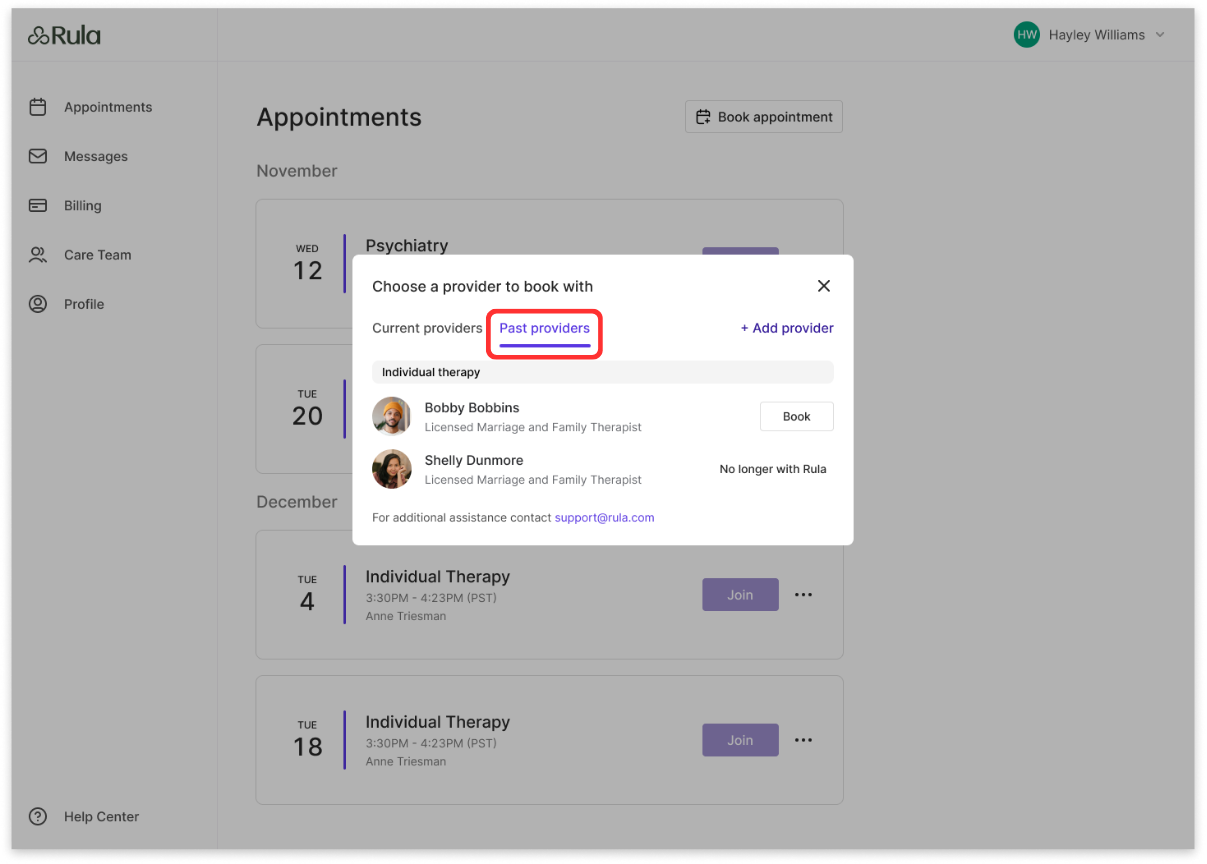Click Shelly Dunmore's profile photo

[x=392, y=469]
